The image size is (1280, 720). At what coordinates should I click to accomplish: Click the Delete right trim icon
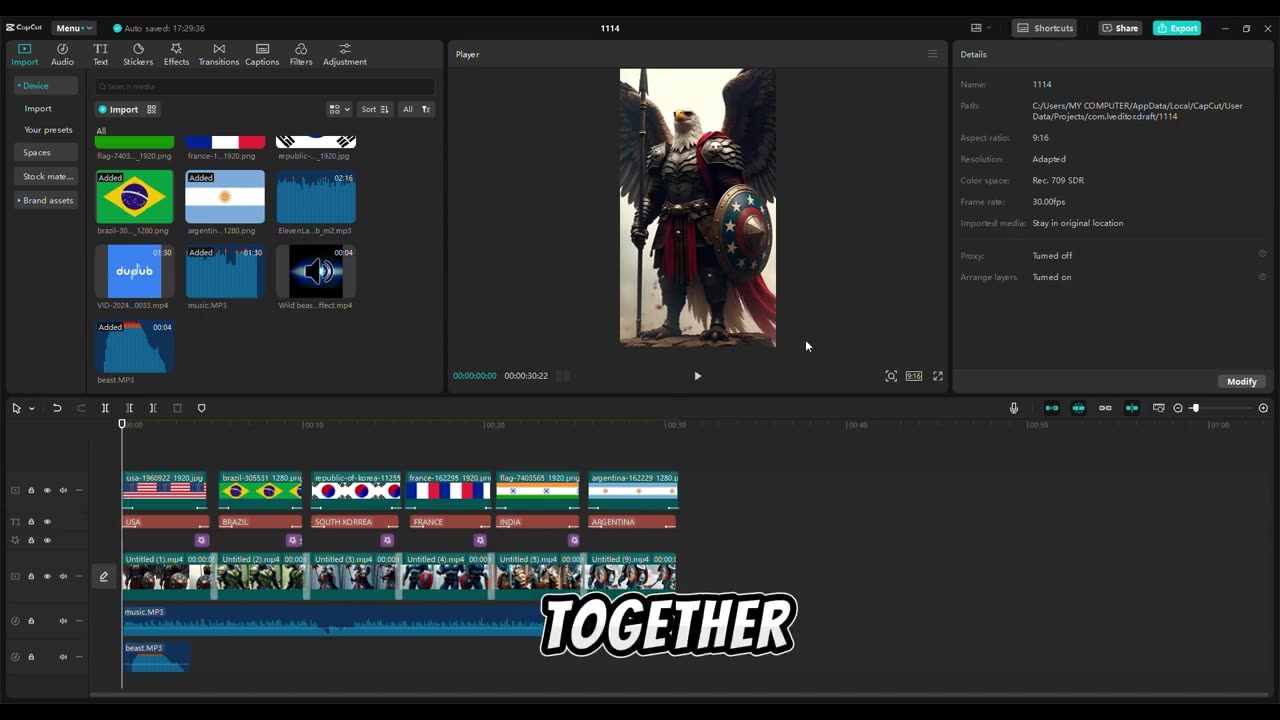(153, 408)
